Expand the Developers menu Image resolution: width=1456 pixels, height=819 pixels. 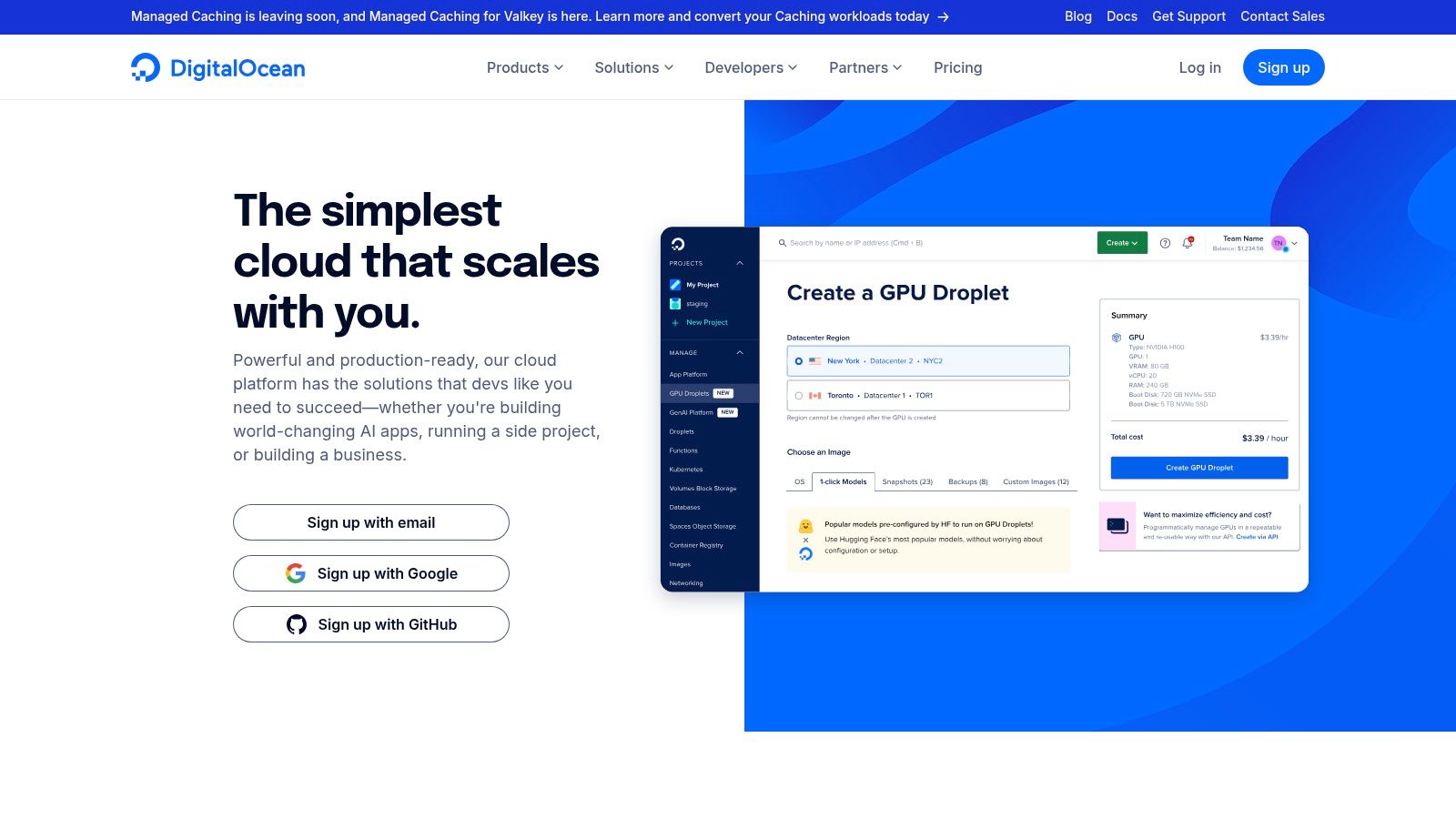(751, 67)
